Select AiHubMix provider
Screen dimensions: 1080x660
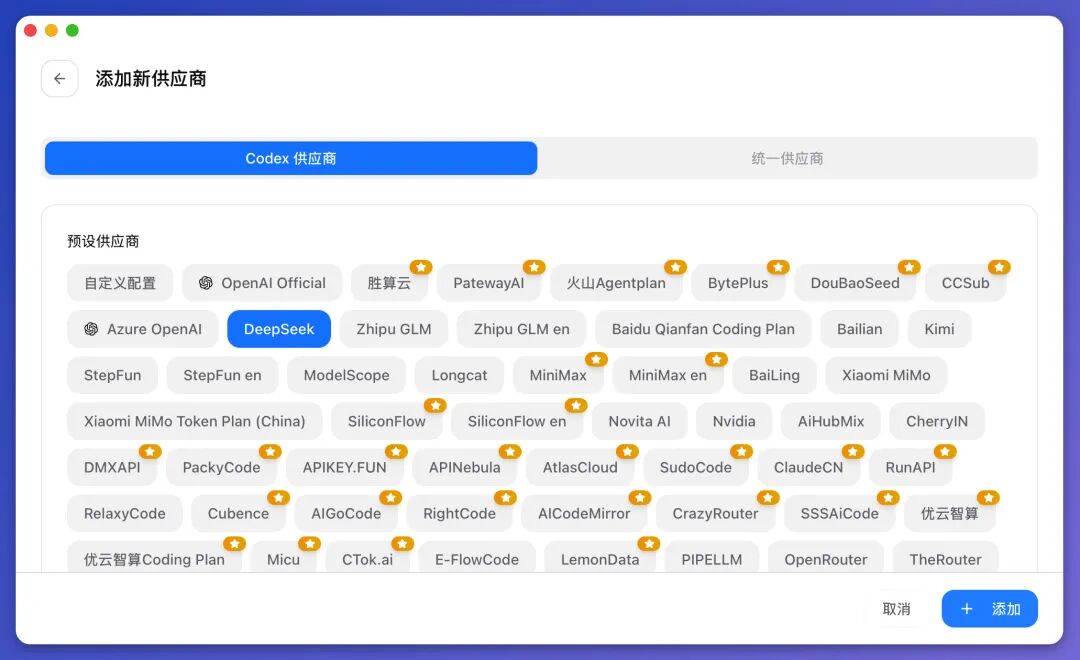tap(831, 422)
